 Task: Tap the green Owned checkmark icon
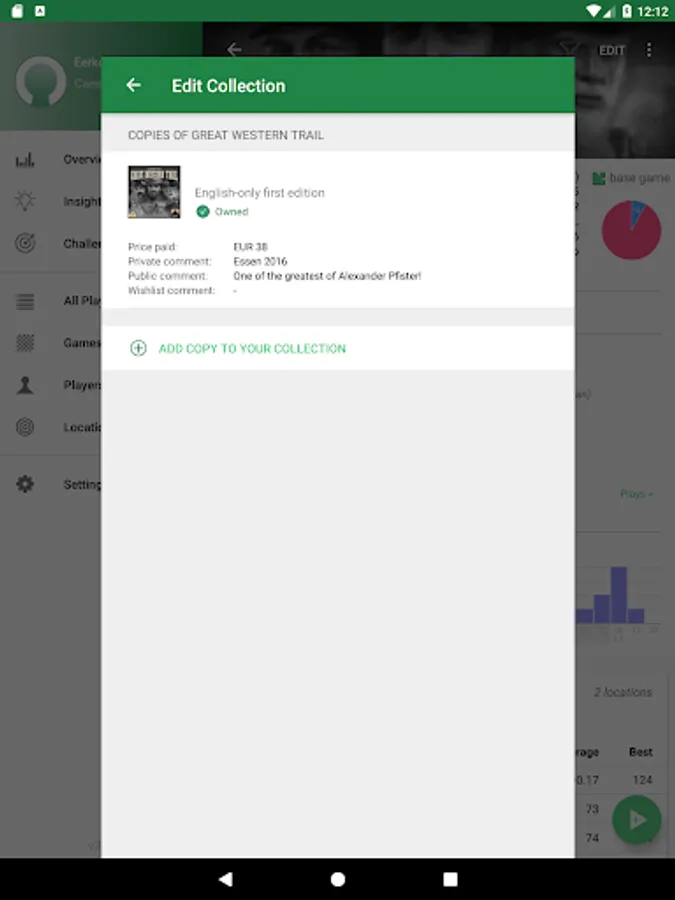coord(203,212)
